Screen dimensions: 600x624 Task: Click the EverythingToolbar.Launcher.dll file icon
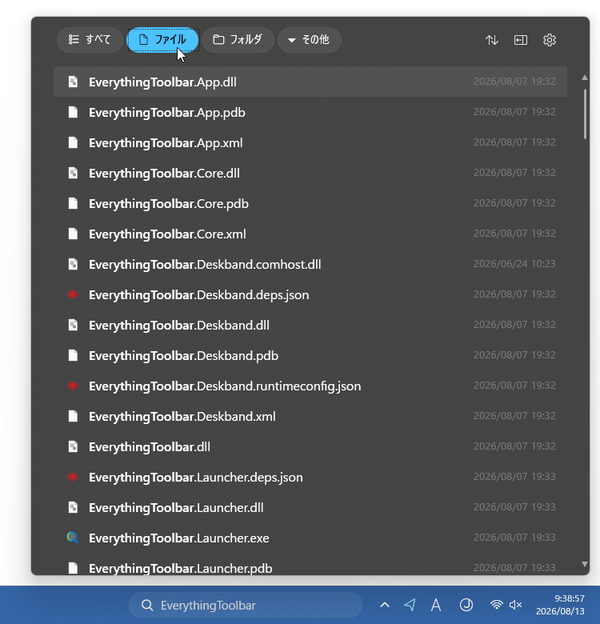[x=73, y=507]
